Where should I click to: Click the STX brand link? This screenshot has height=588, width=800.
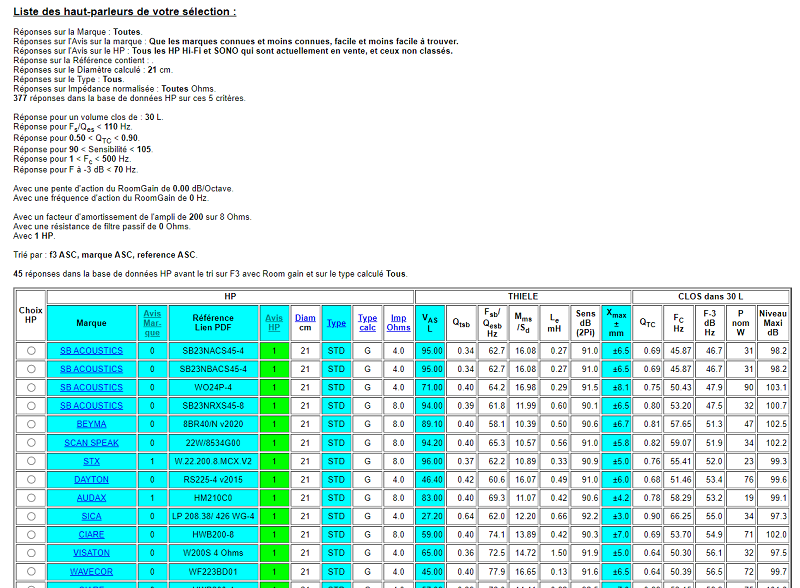pyautogui.click(x=91, y=461)
